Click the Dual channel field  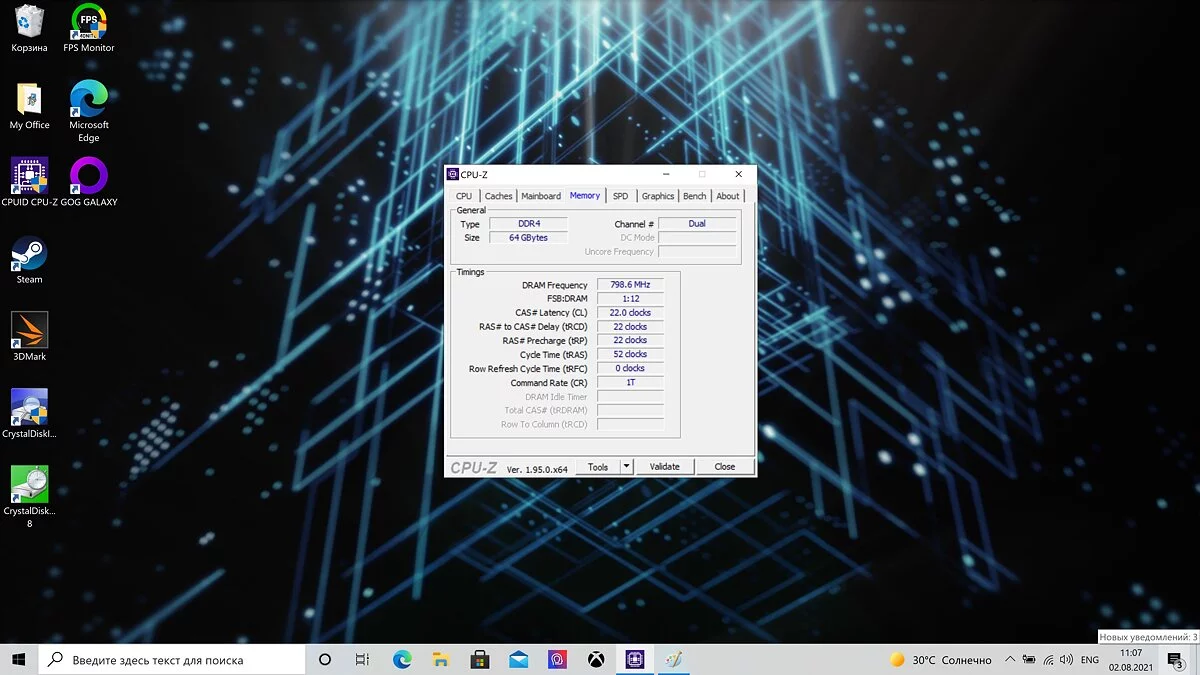pyautogui.click(x=697, y=224)
